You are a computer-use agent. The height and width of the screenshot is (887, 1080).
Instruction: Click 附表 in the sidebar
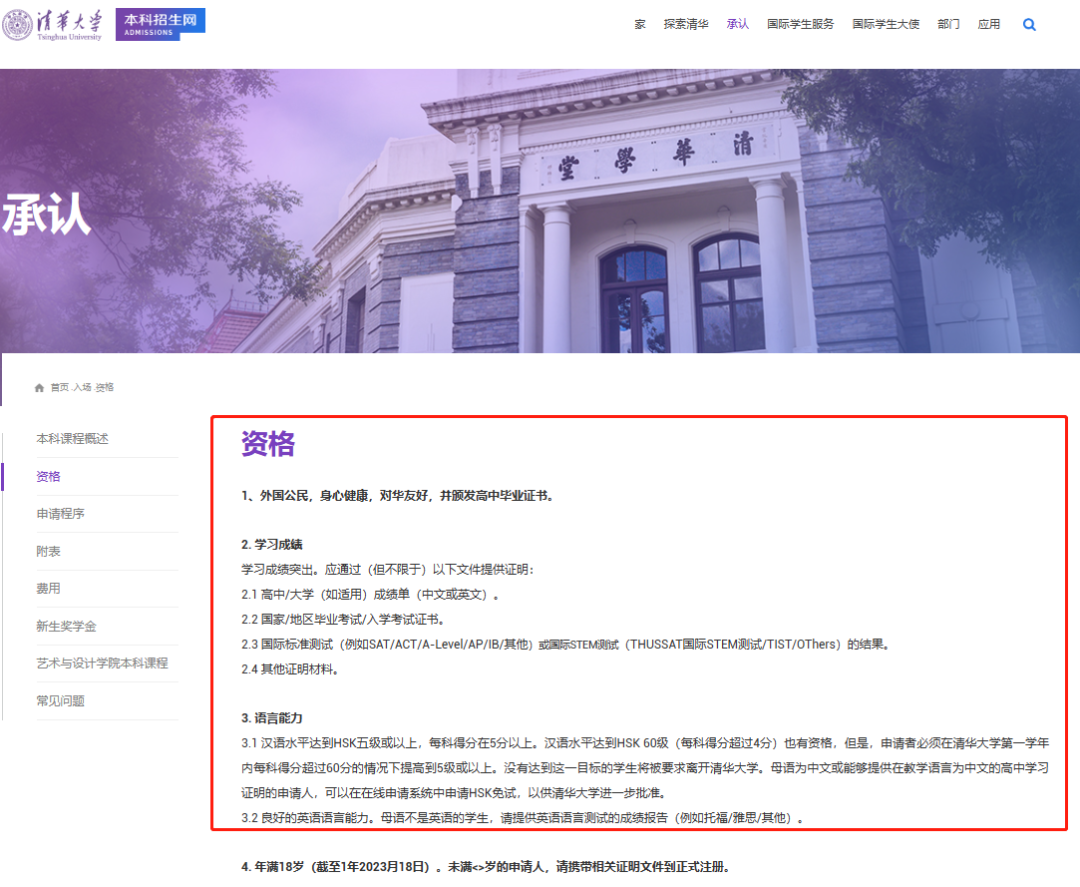pyautogui.click(x=48, y=551)
